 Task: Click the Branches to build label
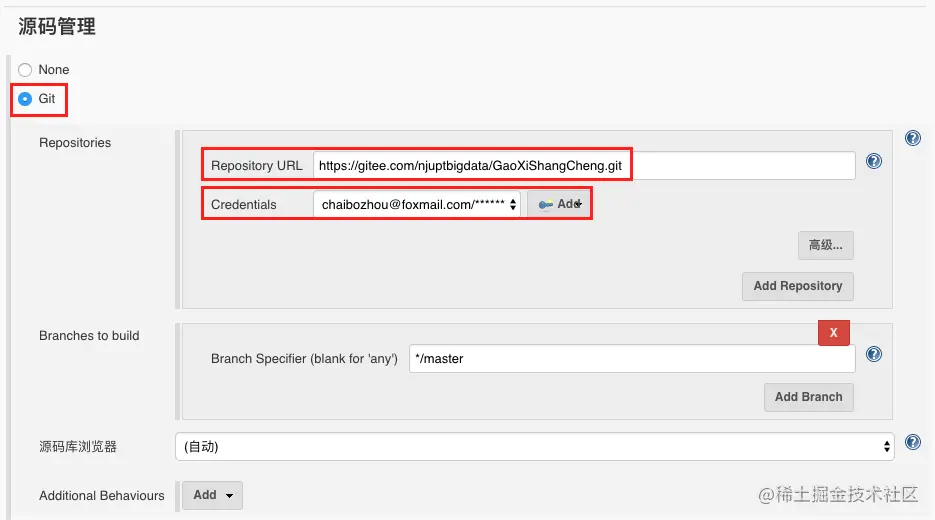coord(89,336)
